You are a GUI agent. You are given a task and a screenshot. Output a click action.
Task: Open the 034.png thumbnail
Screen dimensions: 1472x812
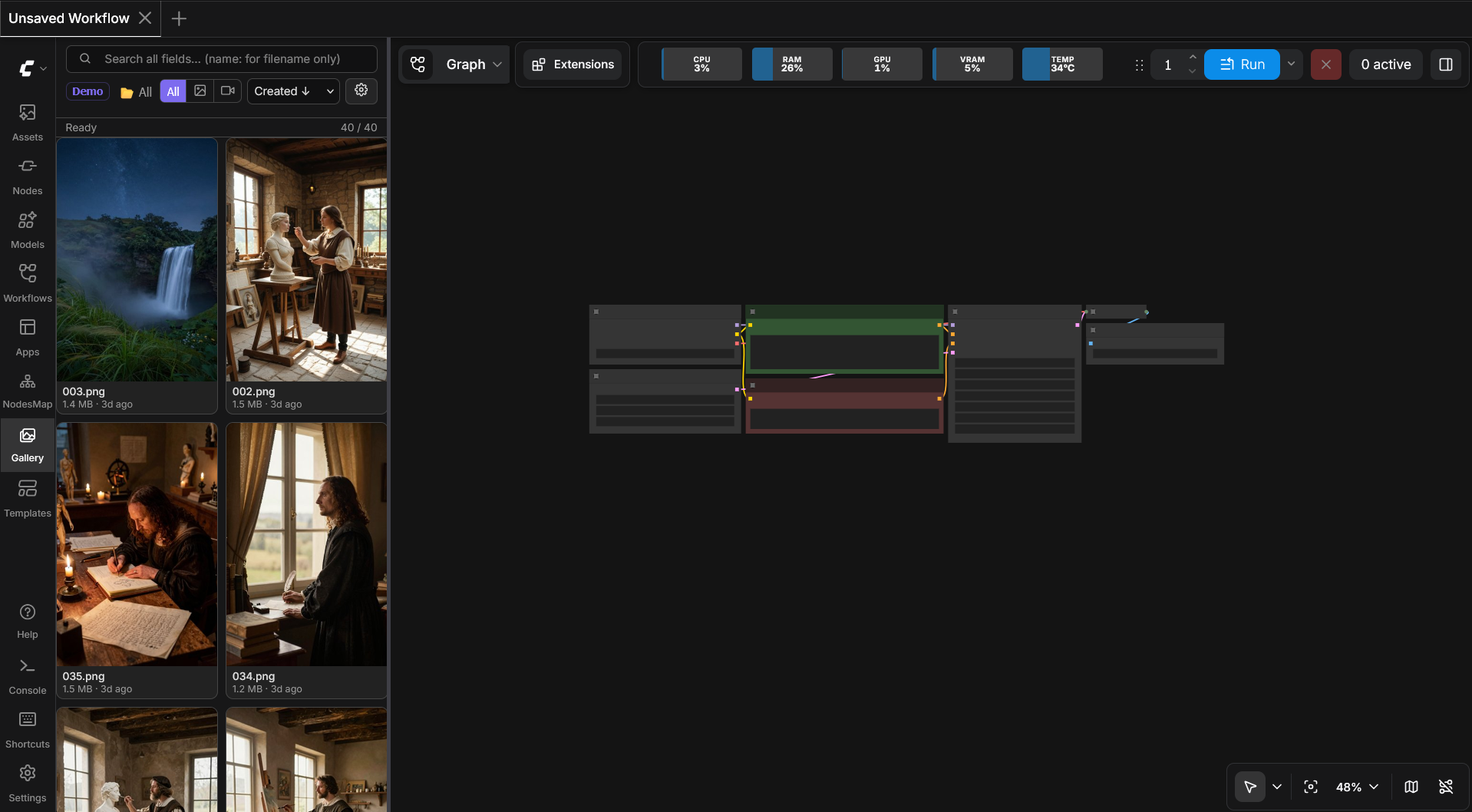coord(306,545)
